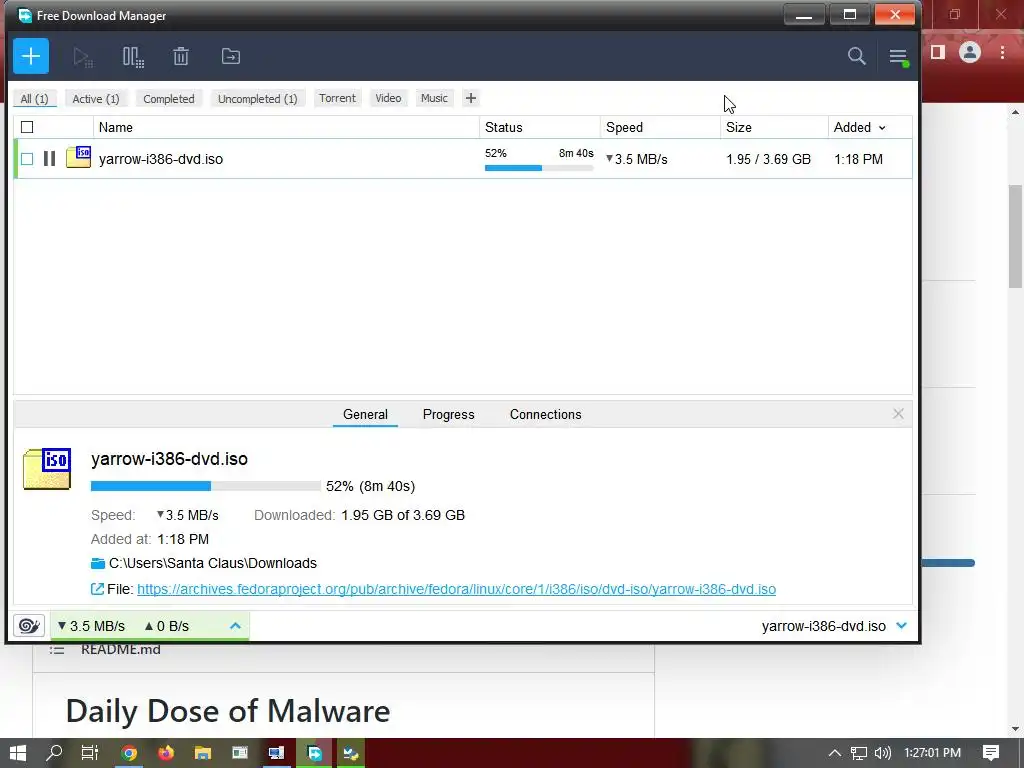Screen dimensions: 1024x768
Task: Click the upload speed 0 B/s in status bar
Action: (x=167, y=626)
